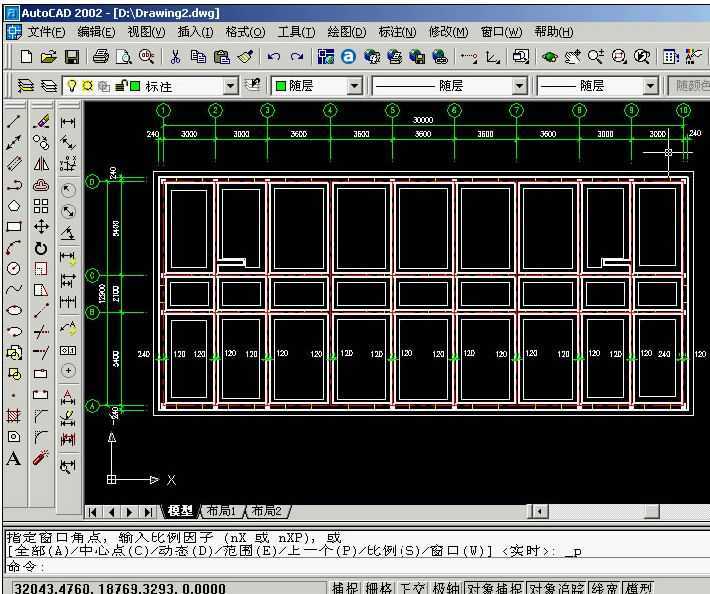
Task: Toggle 栅格 grid display in status bar
Action: click(379, 587)
